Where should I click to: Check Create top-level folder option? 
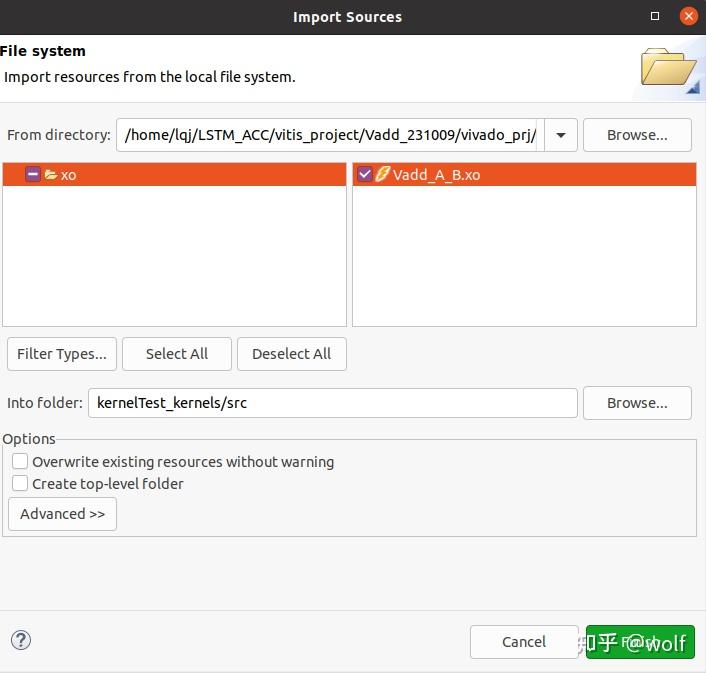[20, 484]
